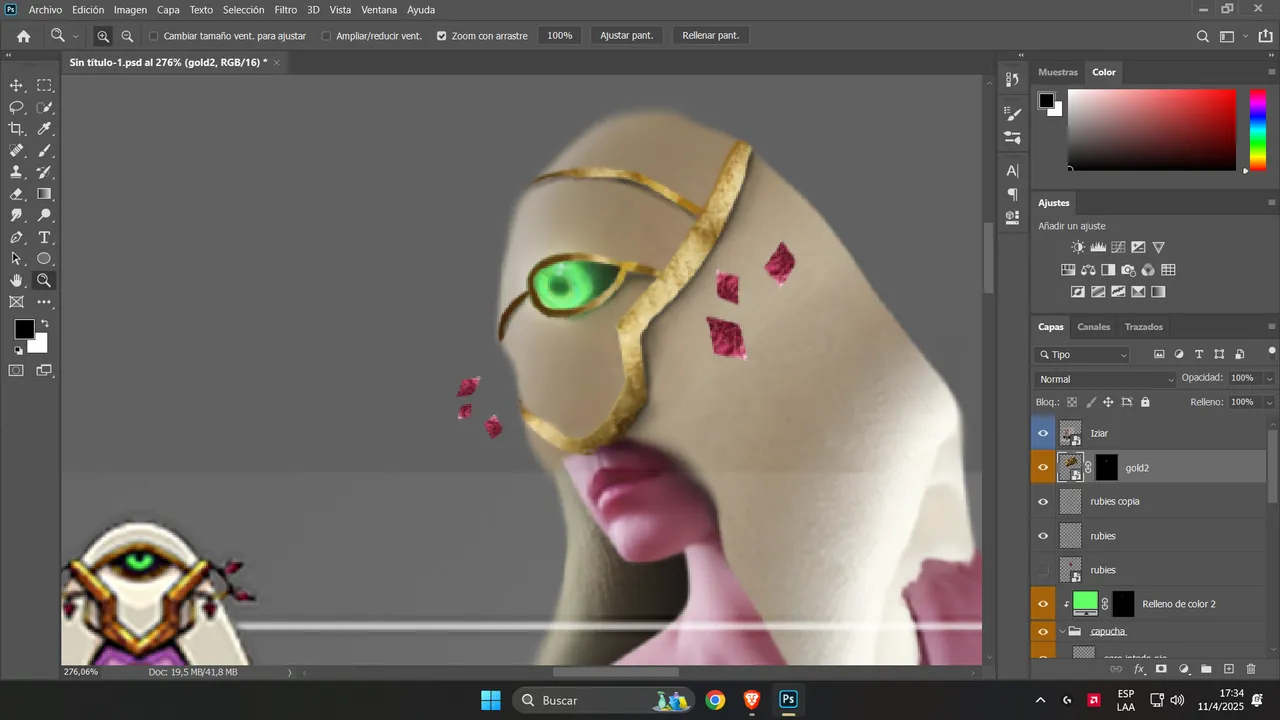Viewport: 1280px width, 720px height.
Task: Hide the gold2 layer
Action: coord(1043,468)
